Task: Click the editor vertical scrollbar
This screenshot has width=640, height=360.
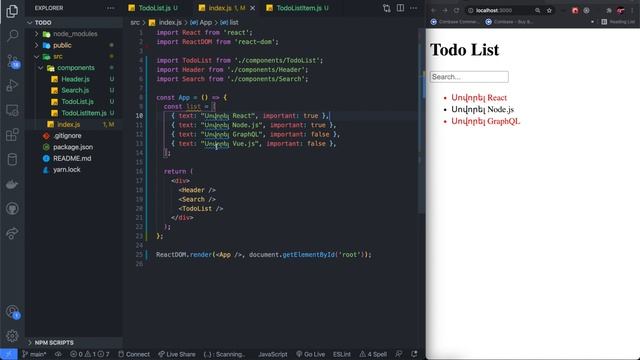Action: tap(422, 120)
